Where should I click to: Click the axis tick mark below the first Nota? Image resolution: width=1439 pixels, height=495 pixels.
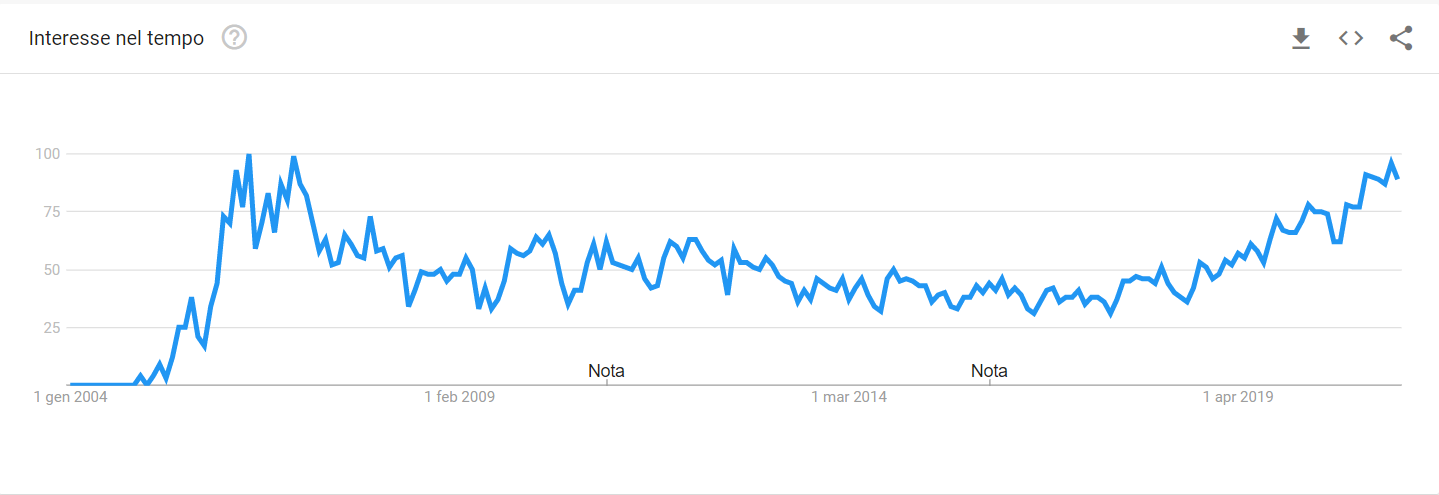(606, 388)
